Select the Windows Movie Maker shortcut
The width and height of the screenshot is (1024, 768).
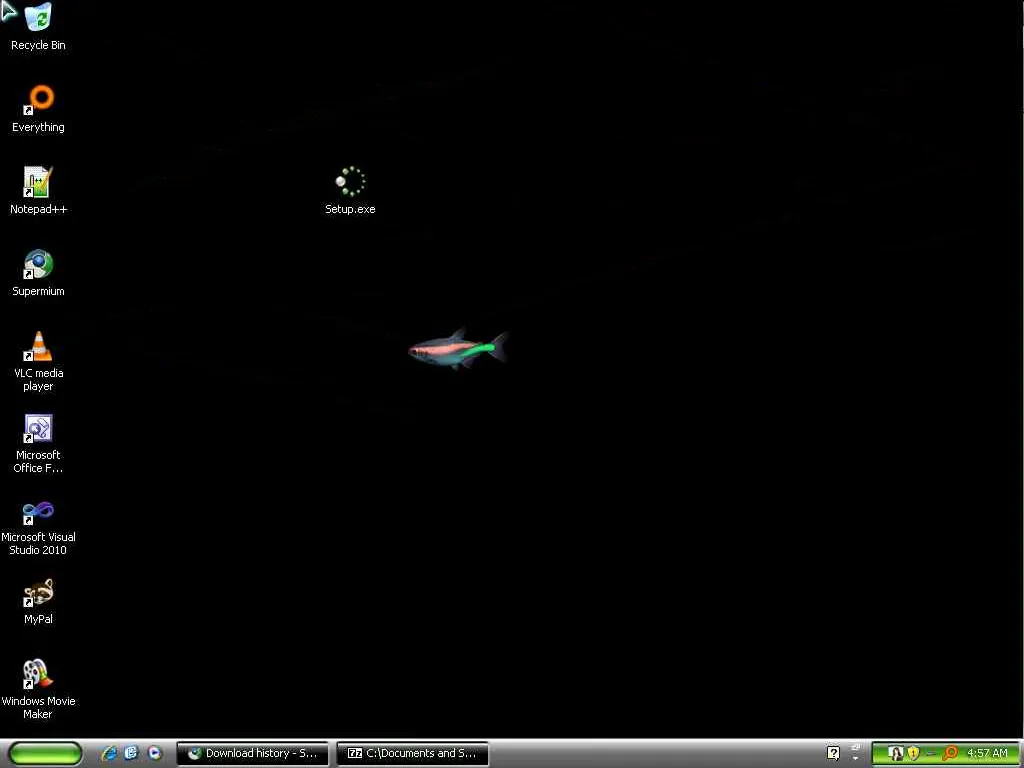(x=38, y=690)
